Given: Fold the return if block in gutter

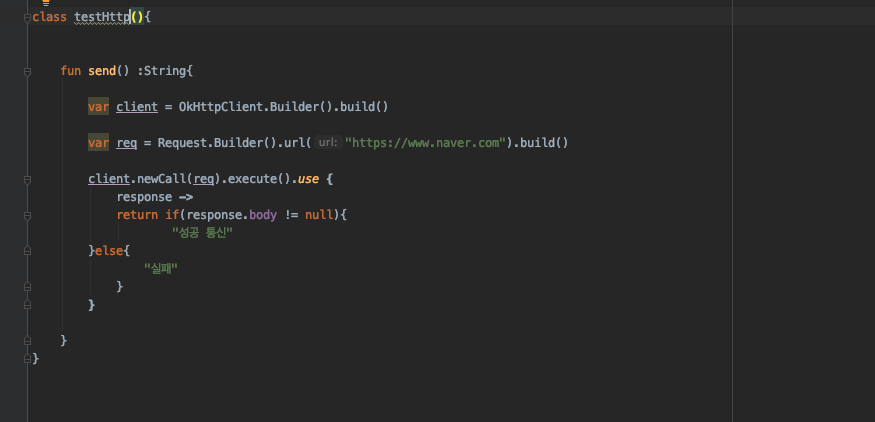Looking at the screenshot, I should point(27,215).
